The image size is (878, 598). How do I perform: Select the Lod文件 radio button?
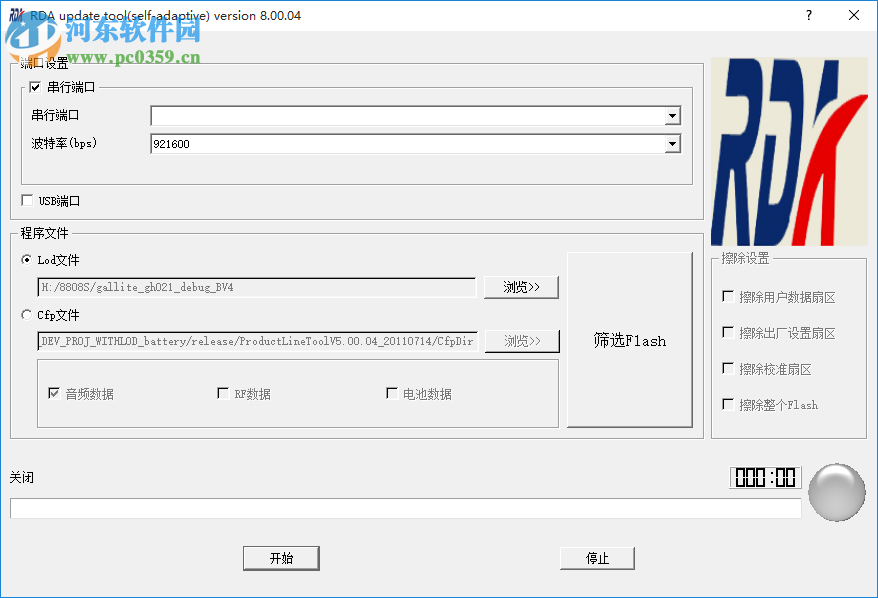[24, 259]
